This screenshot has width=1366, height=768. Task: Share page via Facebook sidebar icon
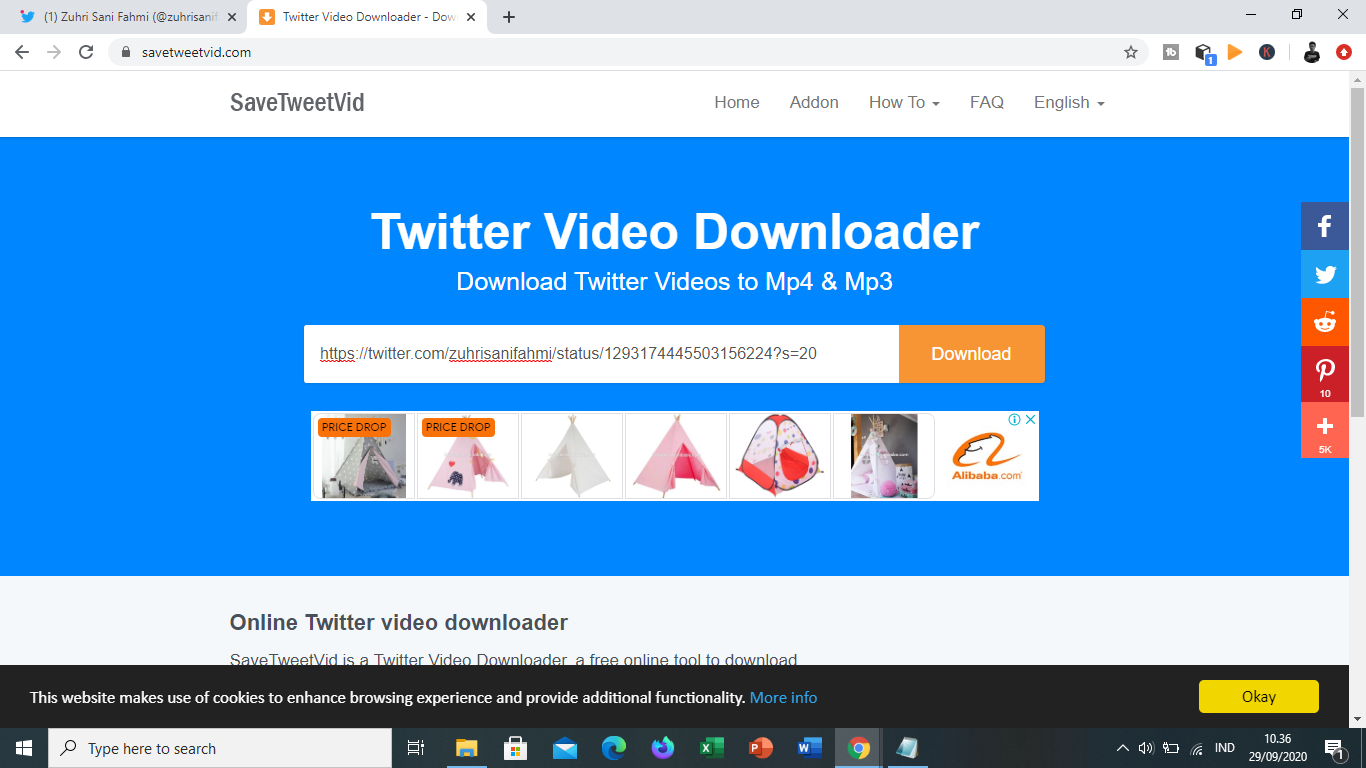1325,226
